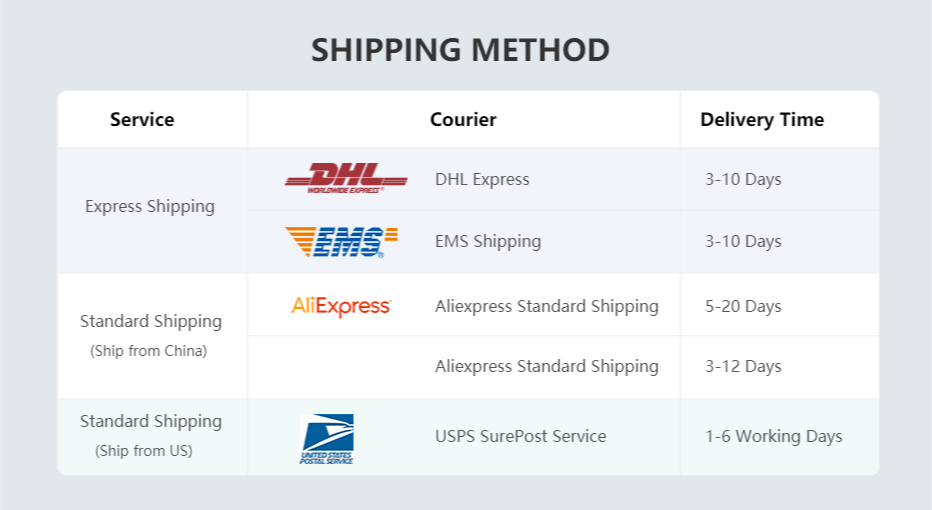Select Standard Shipping (Ship from China) cell
The width and height of the screenshot is (932, 510).
(x=150, y=335)
